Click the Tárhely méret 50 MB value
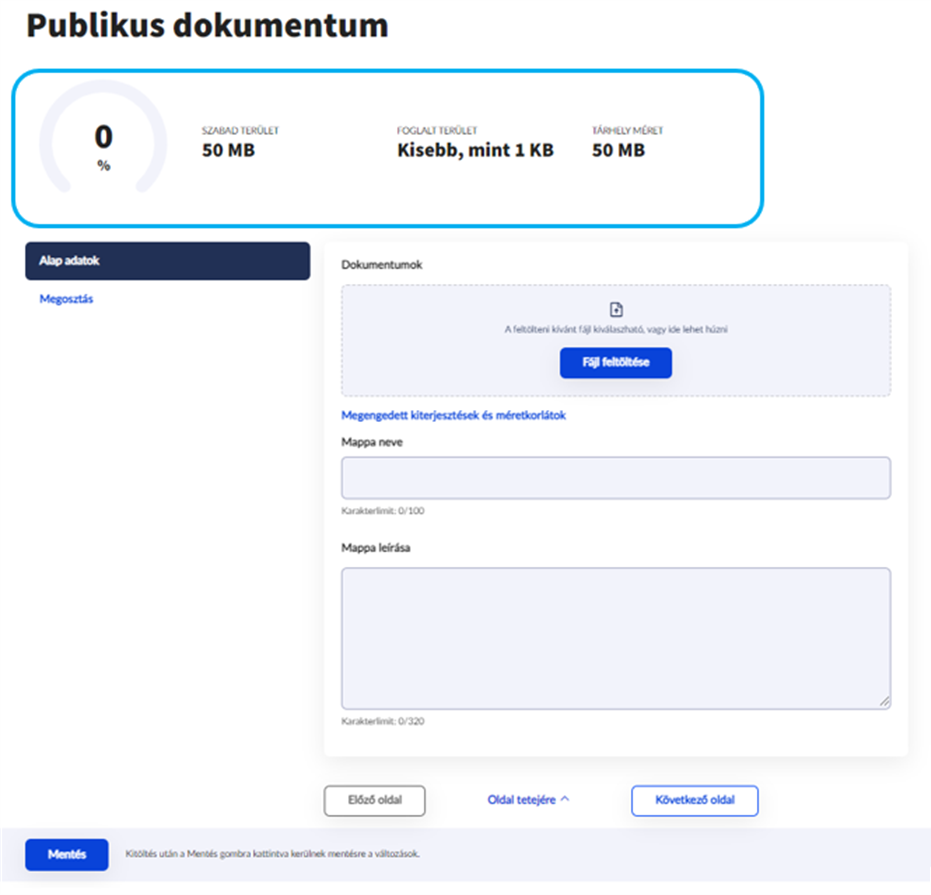This screenshot has height=895, width=931. [x=617, y=150]
